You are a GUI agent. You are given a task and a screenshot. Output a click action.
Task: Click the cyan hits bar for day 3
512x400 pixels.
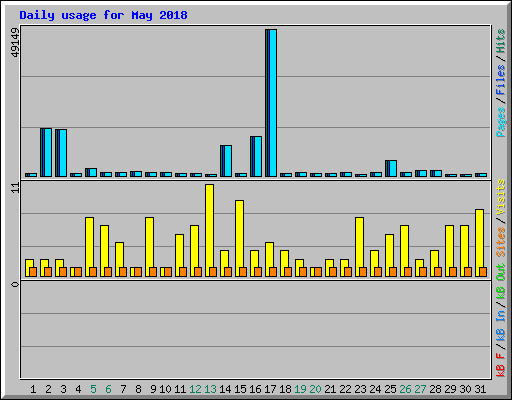pyautogui.click(x=61, y=153)
